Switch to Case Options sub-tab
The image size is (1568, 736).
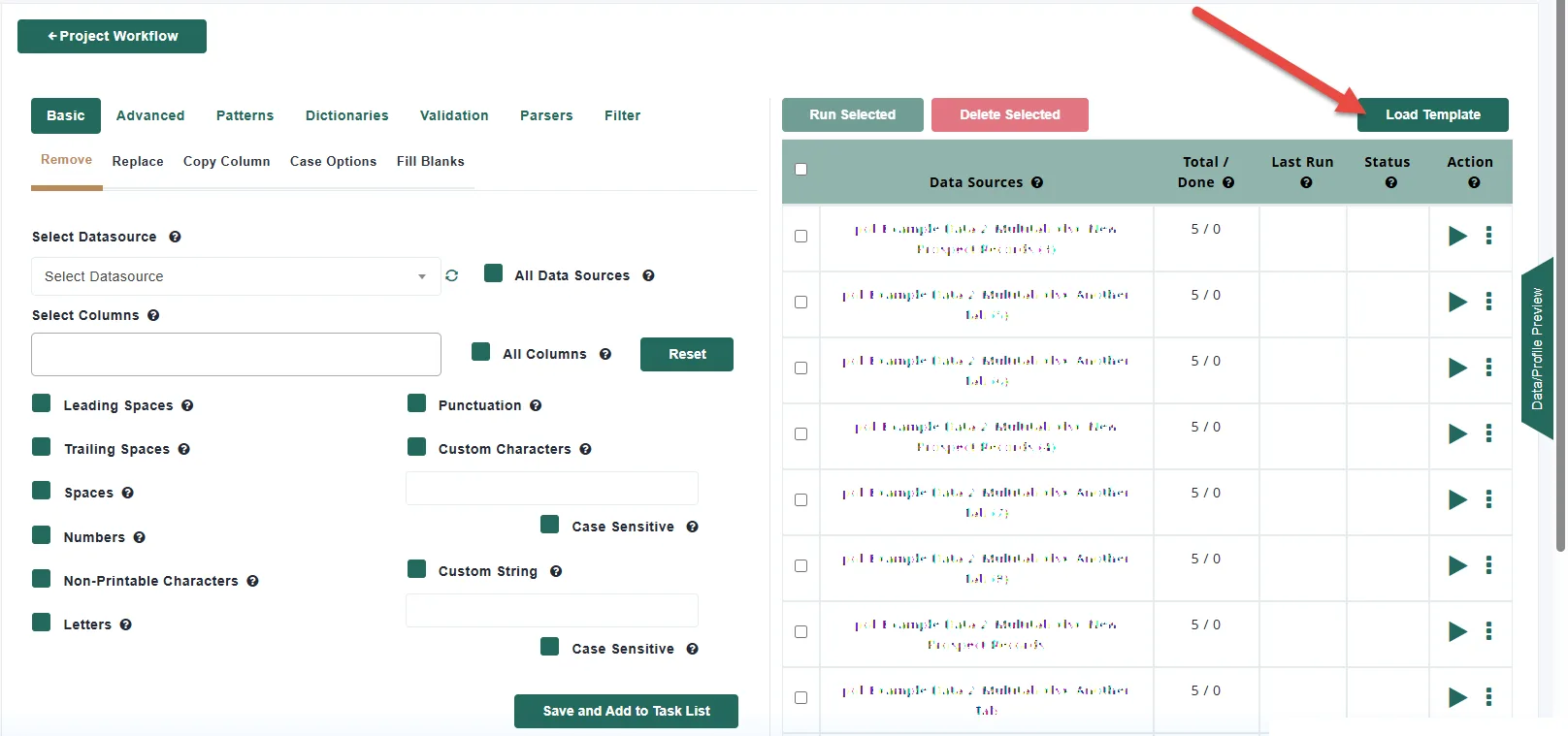[333, 161]
